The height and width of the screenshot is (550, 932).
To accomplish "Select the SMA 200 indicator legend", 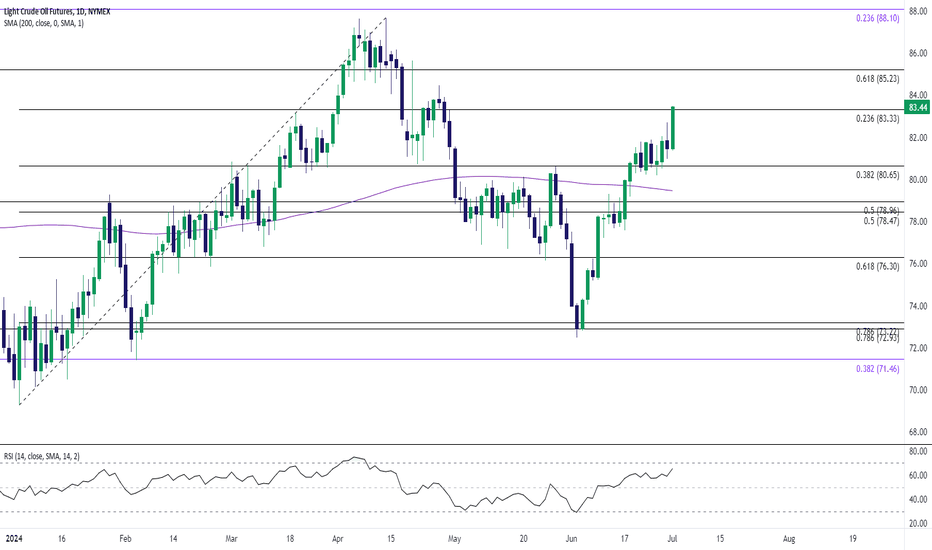I will pos(43,23).
